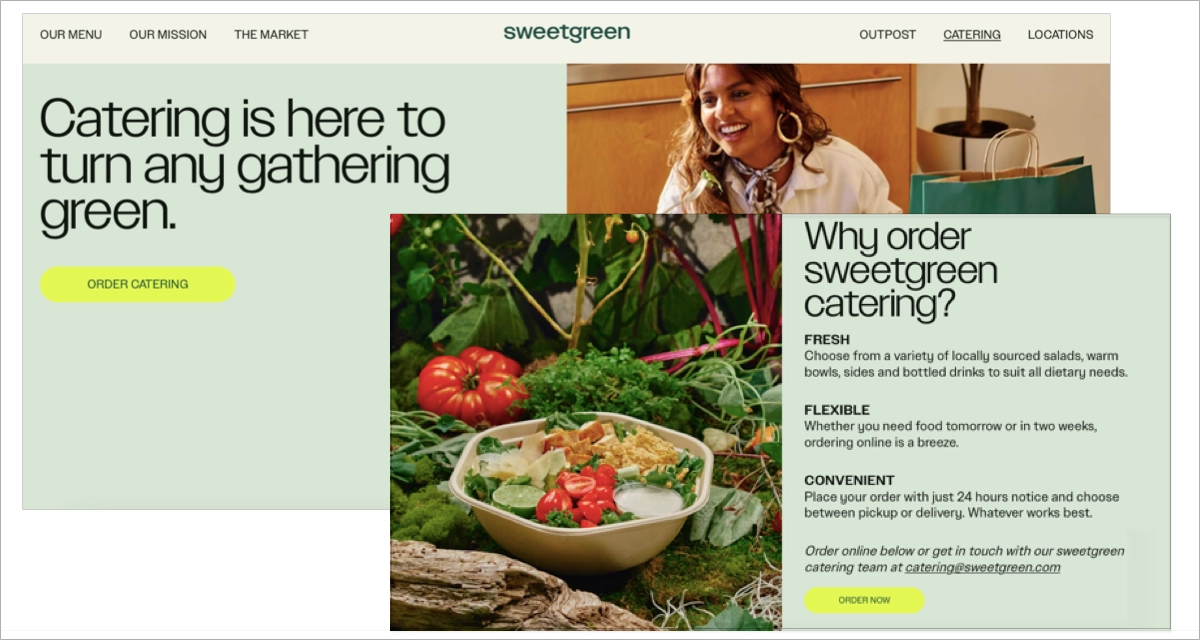Screen dimensions: 1200x640
Task: Open the LOCATIONS page link
Action: (x=1060, y=34)
